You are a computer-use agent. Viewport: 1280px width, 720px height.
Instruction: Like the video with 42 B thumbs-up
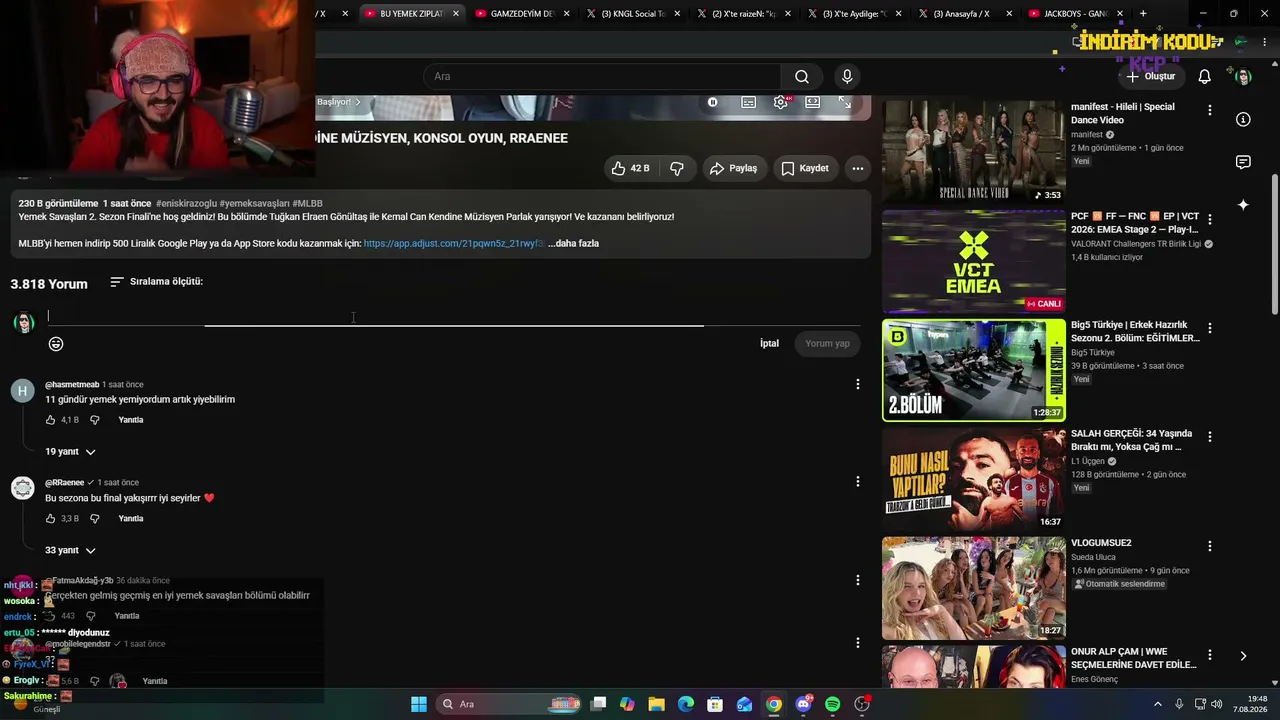point(630,168)
